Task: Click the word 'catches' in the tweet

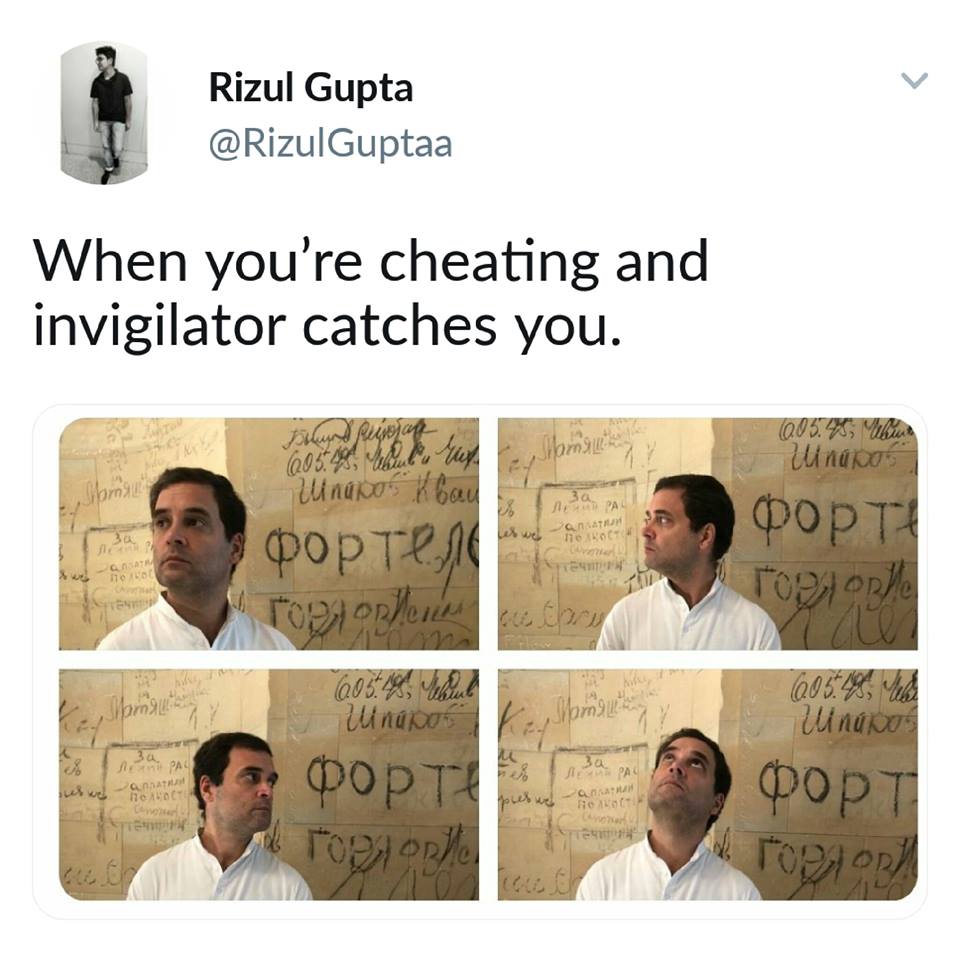Action: pos(399,326)
